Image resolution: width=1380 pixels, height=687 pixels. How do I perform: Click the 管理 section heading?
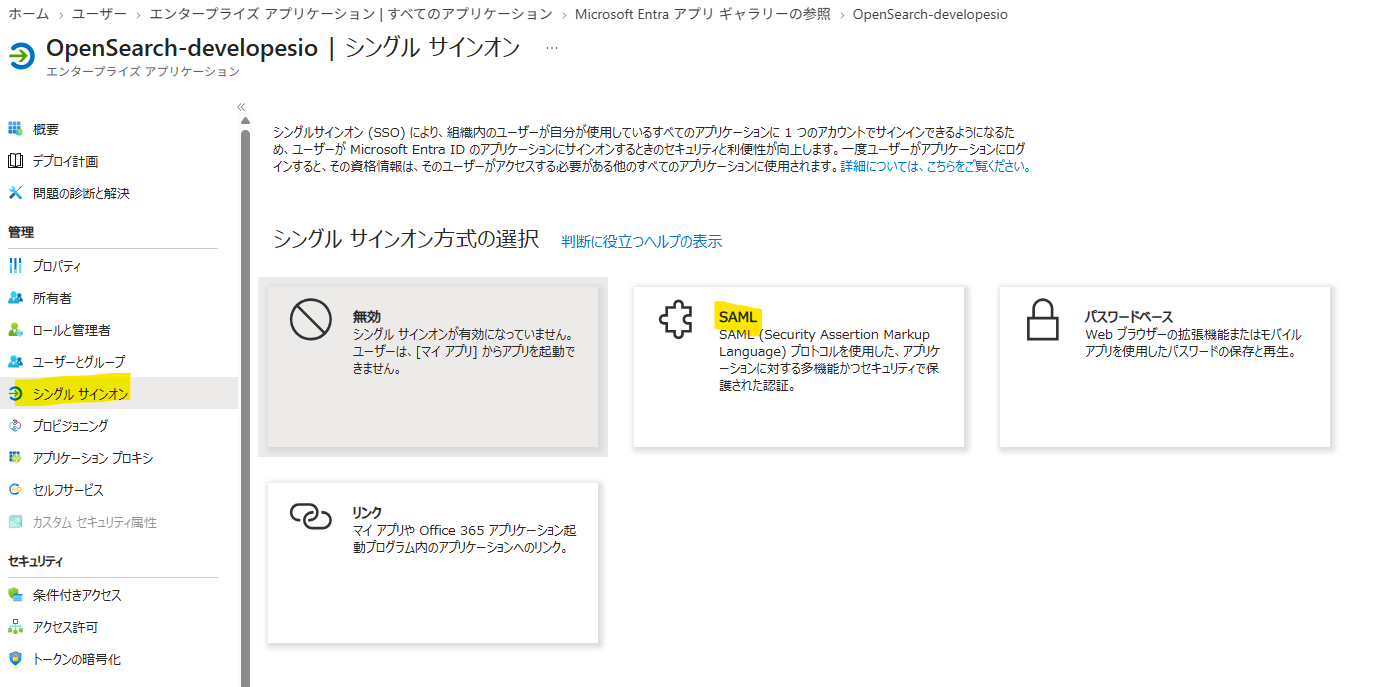click(x=21, y=232)
